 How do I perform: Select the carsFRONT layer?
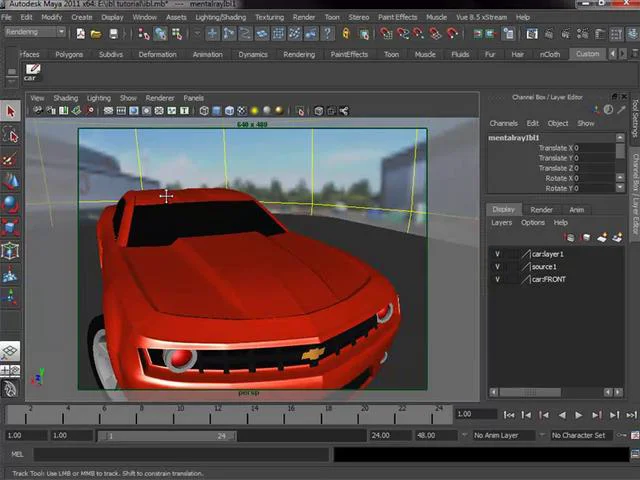click(x=549, y=279)
